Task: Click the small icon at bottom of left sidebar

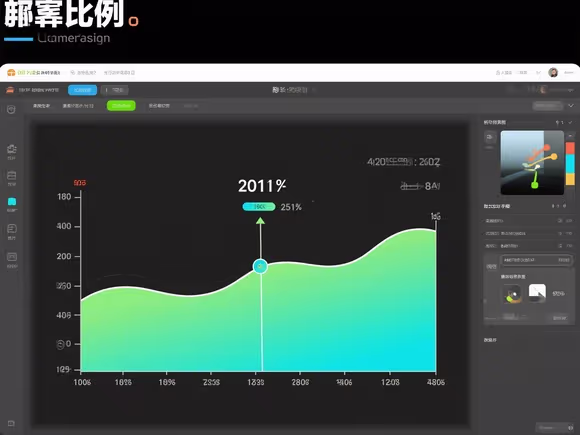Action: coord(11,423)
